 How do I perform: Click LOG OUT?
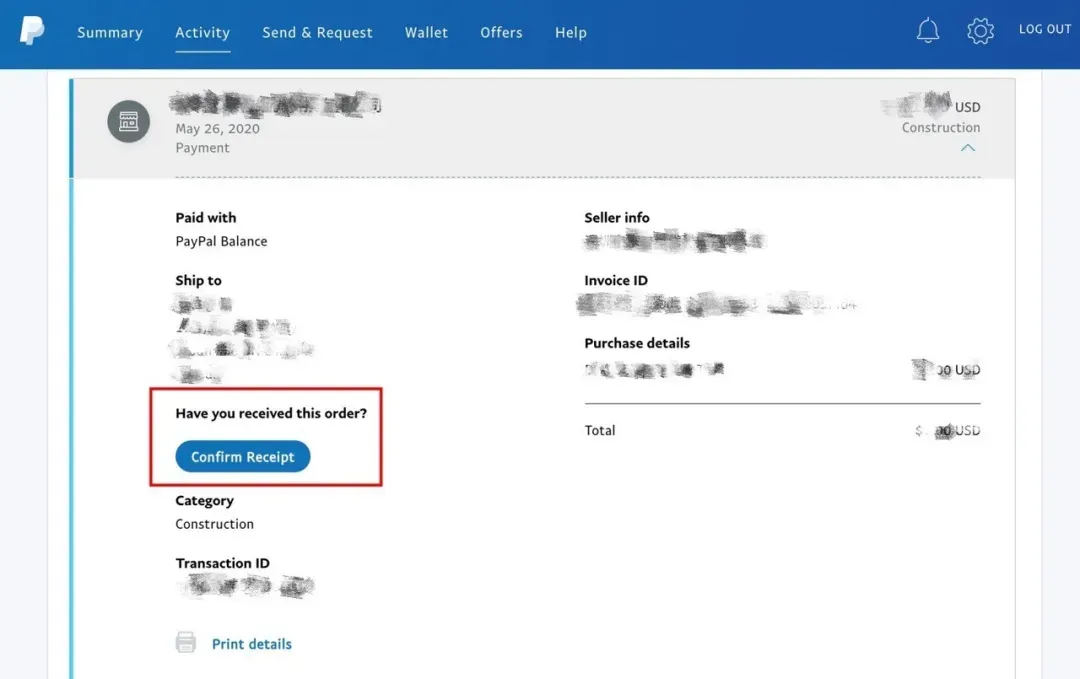point(1045,29)
